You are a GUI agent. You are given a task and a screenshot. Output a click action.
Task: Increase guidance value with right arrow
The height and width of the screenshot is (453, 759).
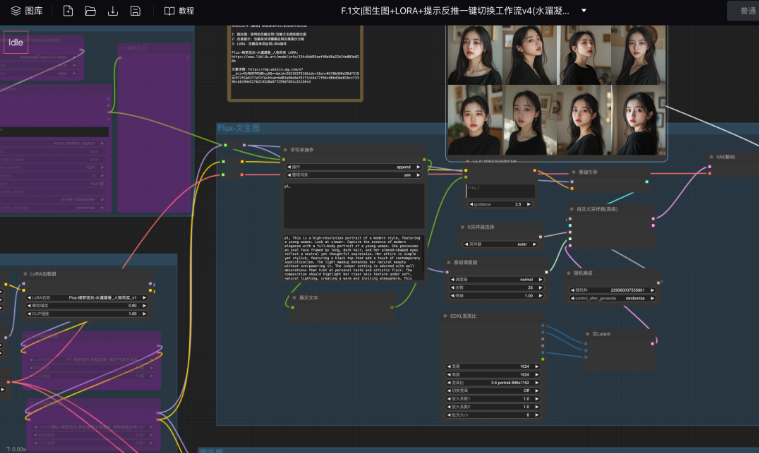pos(529,204)
